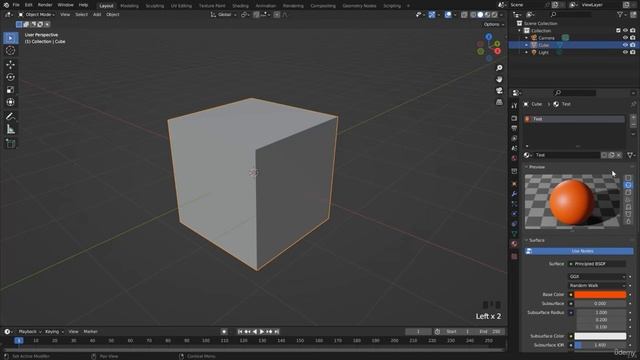Select sphere preview shape for material
This screenshot has height=360, width=640.
point(628,185)
